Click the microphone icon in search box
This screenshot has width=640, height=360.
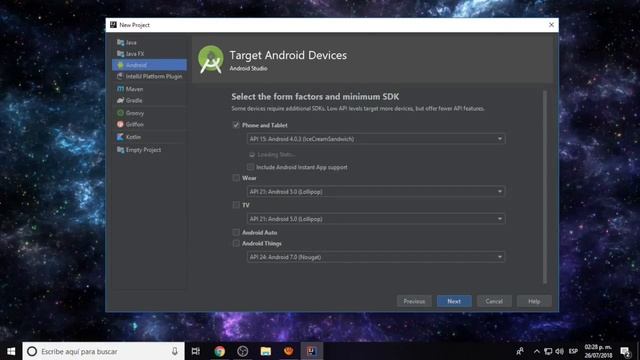tap(175, 351)
